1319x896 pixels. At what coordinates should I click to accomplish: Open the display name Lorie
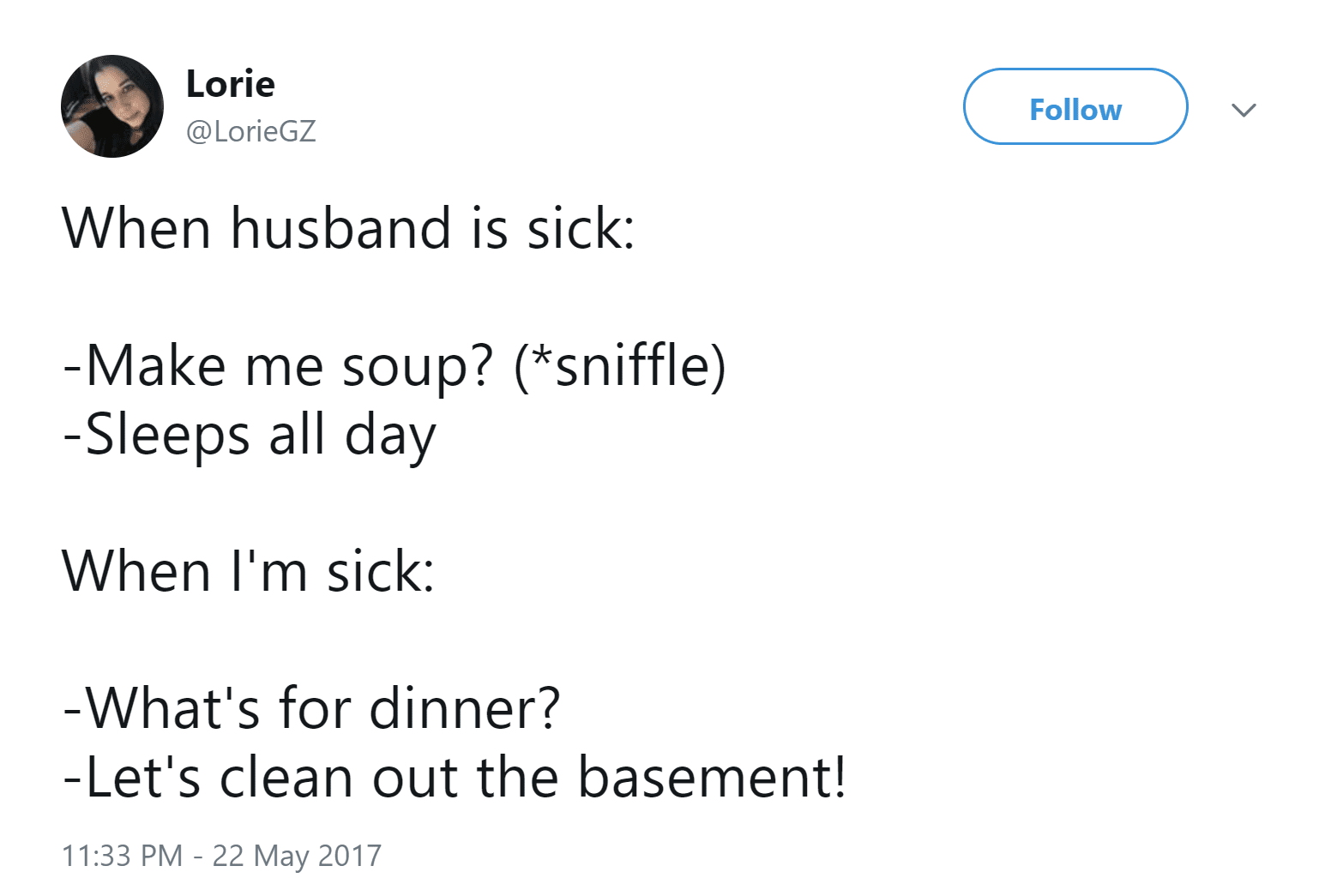230,84
